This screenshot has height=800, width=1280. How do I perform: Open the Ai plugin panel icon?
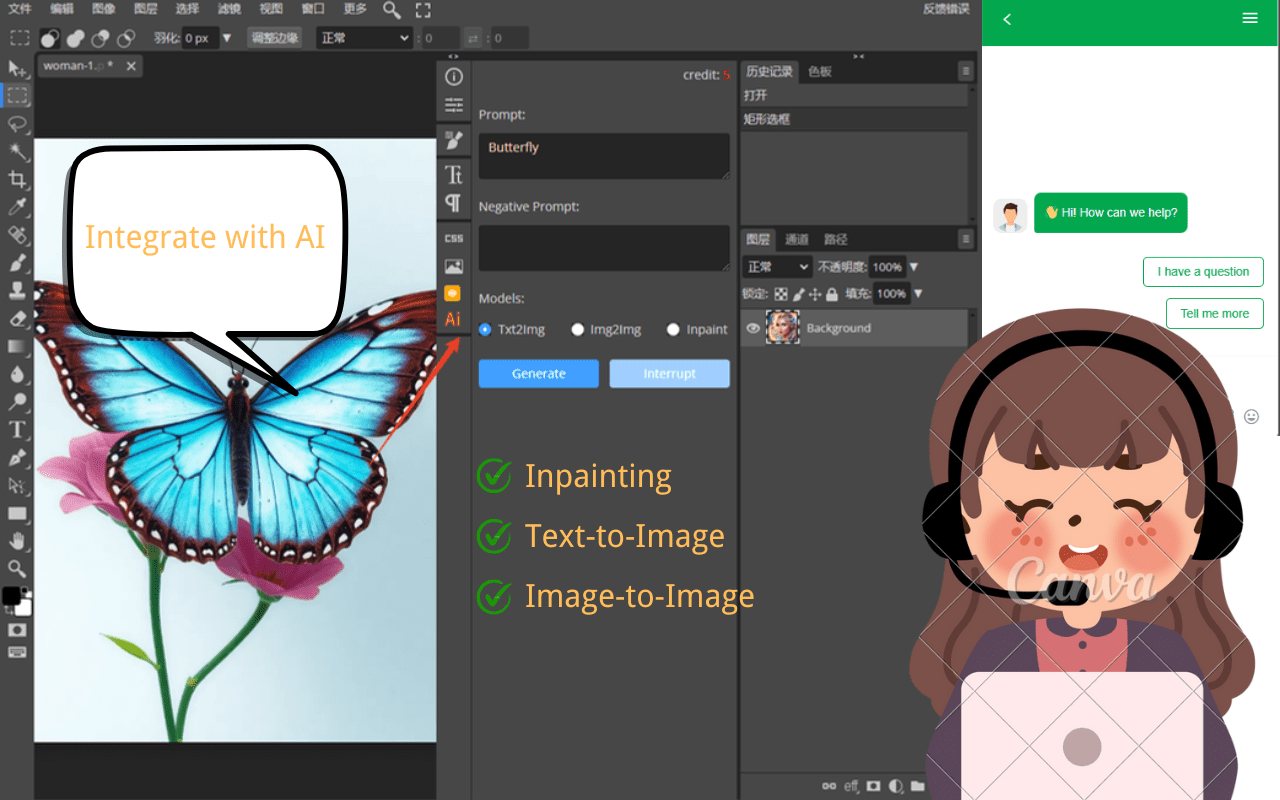(454, 319)
